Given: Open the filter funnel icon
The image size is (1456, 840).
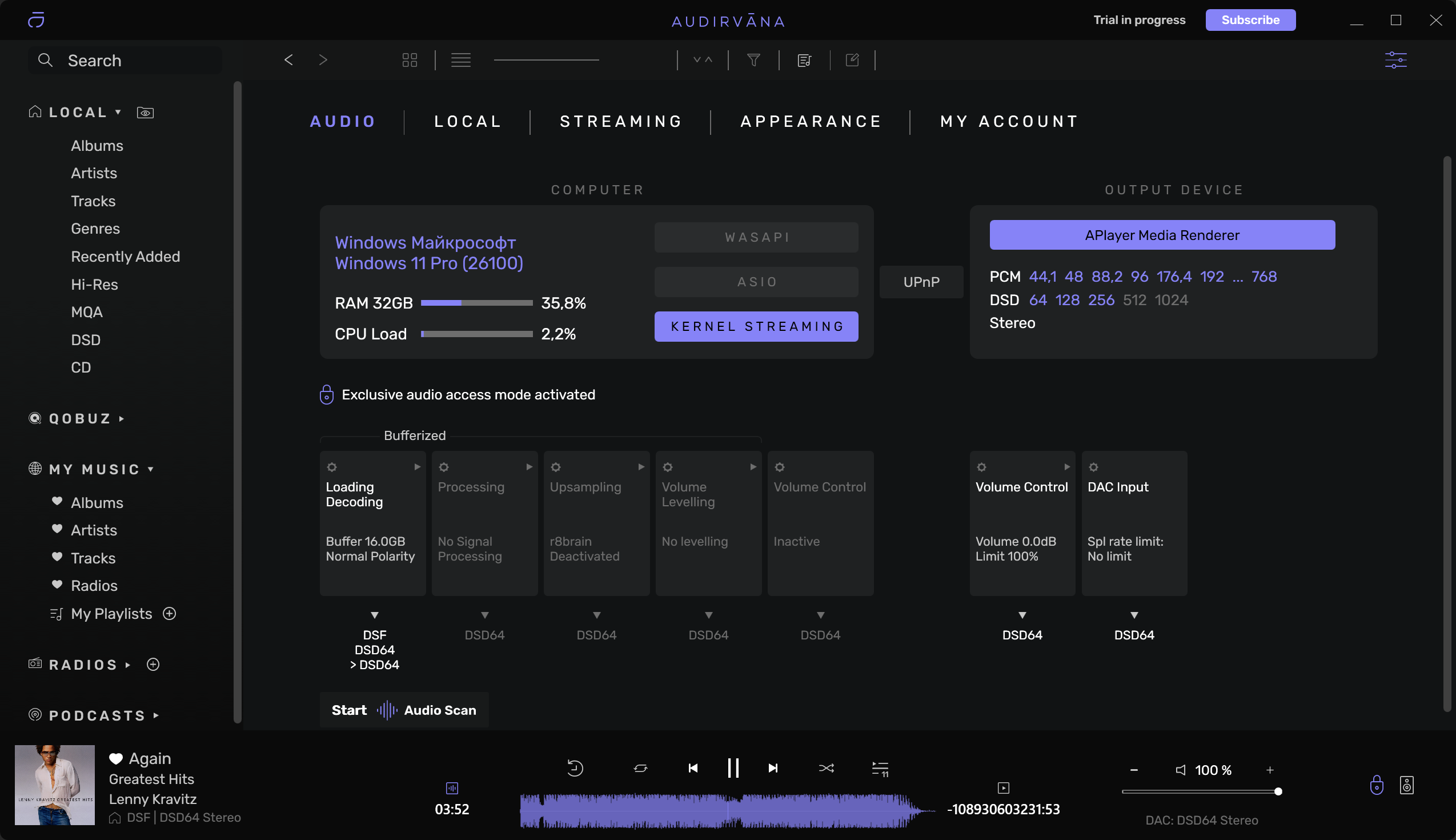Looking at the screenshot, I should pyautogui.click(x=753, y=60).
